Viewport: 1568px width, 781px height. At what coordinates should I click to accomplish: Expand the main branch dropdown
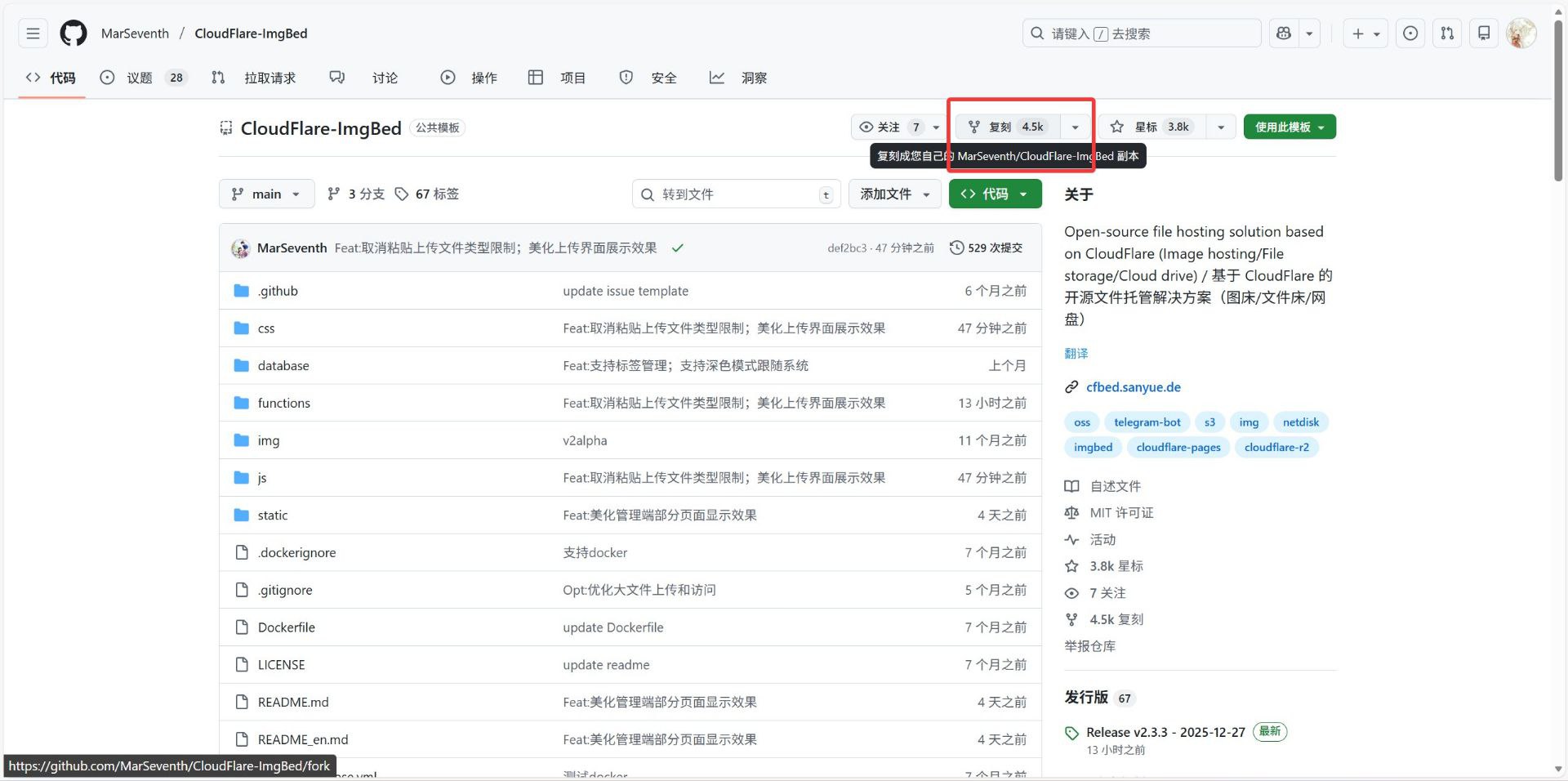click(x=266, y=194)
